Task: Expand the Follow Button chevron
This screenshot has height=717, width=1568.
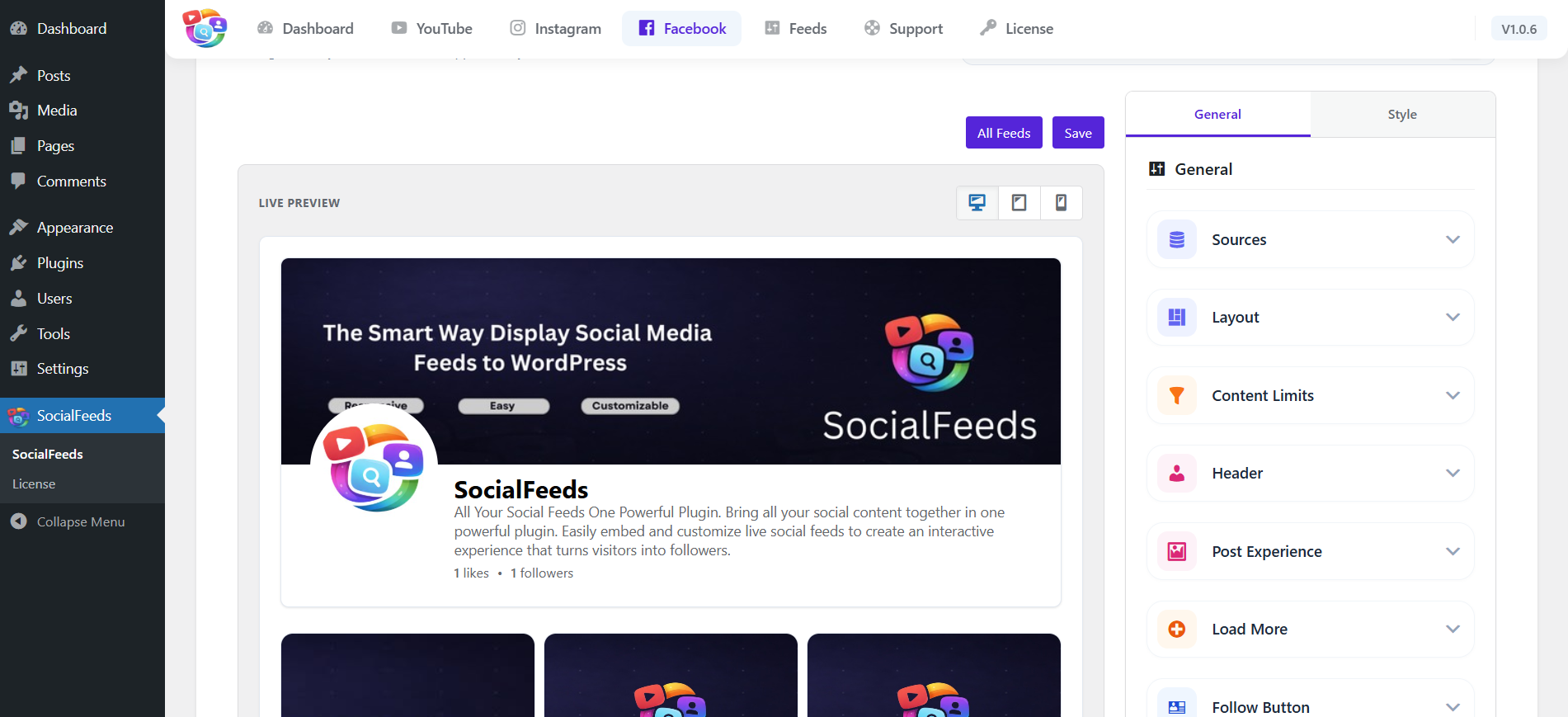Action: click(x=1453, y=707)
